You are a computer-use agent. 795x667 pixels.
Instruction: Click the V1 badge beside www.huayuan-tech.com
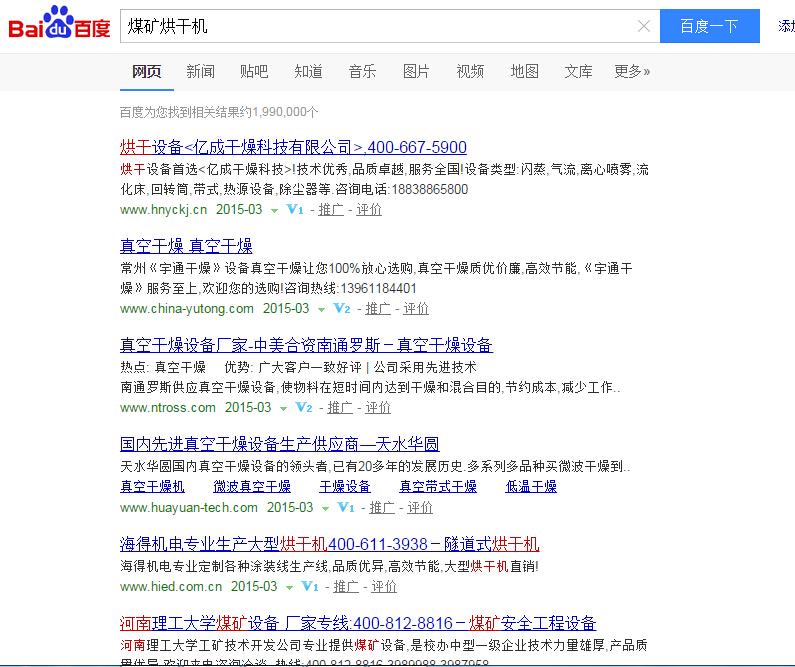[346, 508]
